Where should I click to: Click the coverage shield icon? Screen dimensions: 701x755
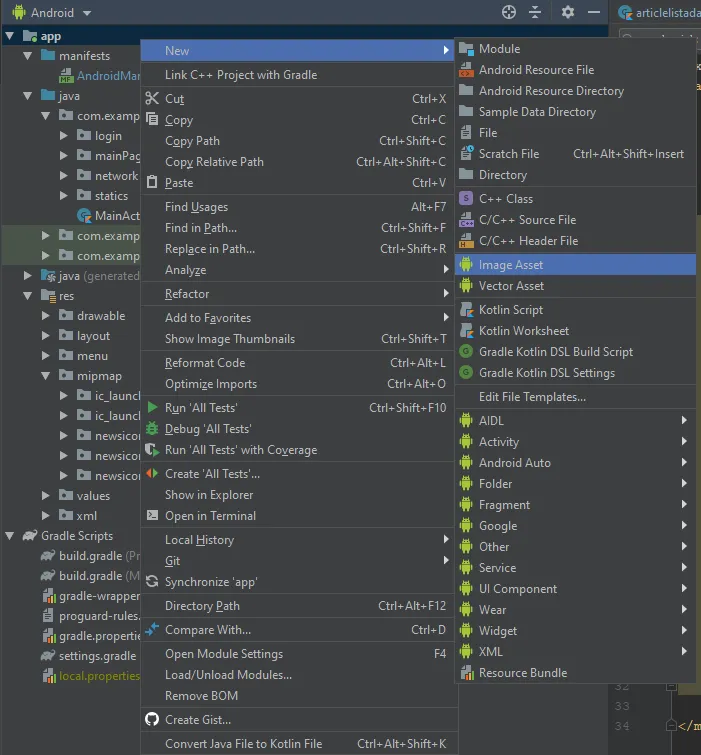coord(152,449)
